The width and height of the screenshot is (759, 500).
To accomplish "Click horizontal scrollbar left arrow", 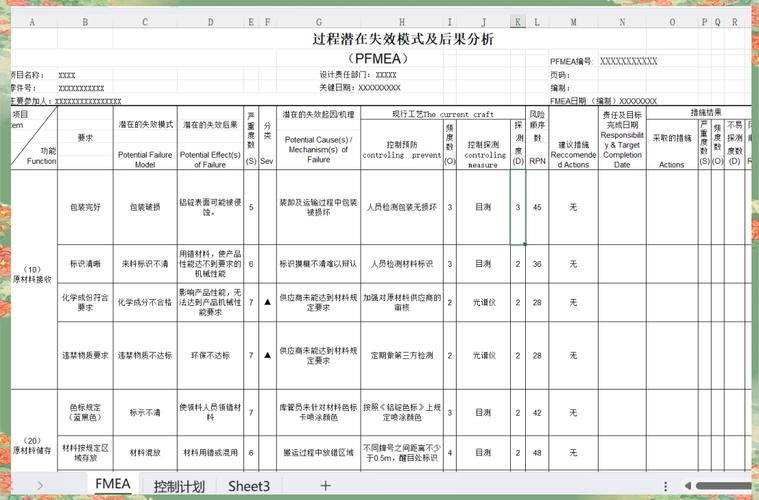I will tap(688, 485).
